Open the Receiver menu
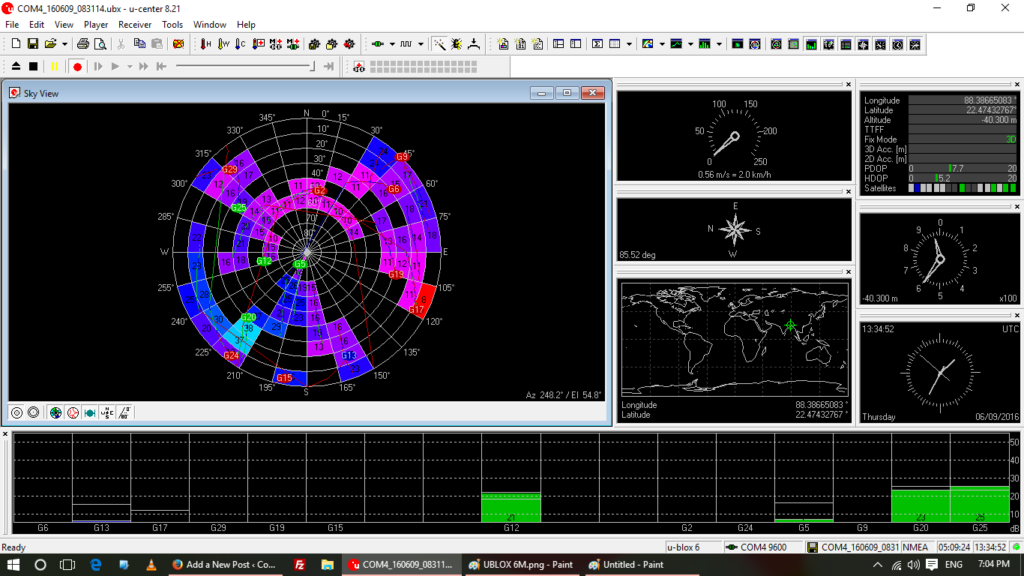 (x=134, y=24)
